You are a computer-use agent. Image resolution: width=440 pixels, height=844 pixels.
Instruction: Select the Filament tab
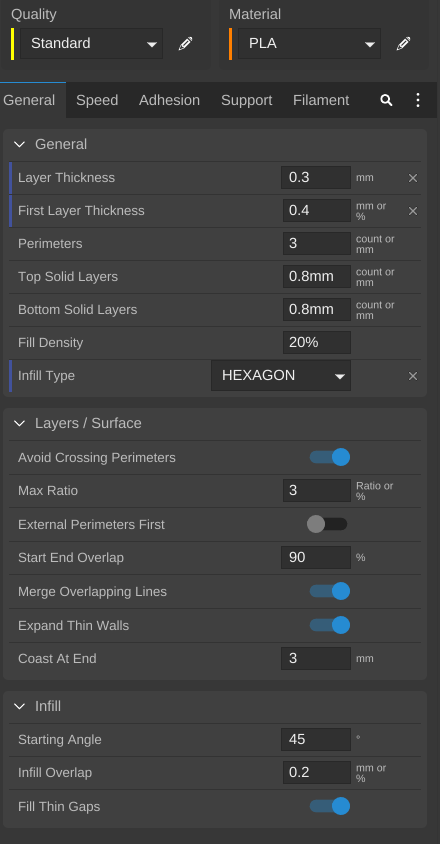(x=321, y=100)
